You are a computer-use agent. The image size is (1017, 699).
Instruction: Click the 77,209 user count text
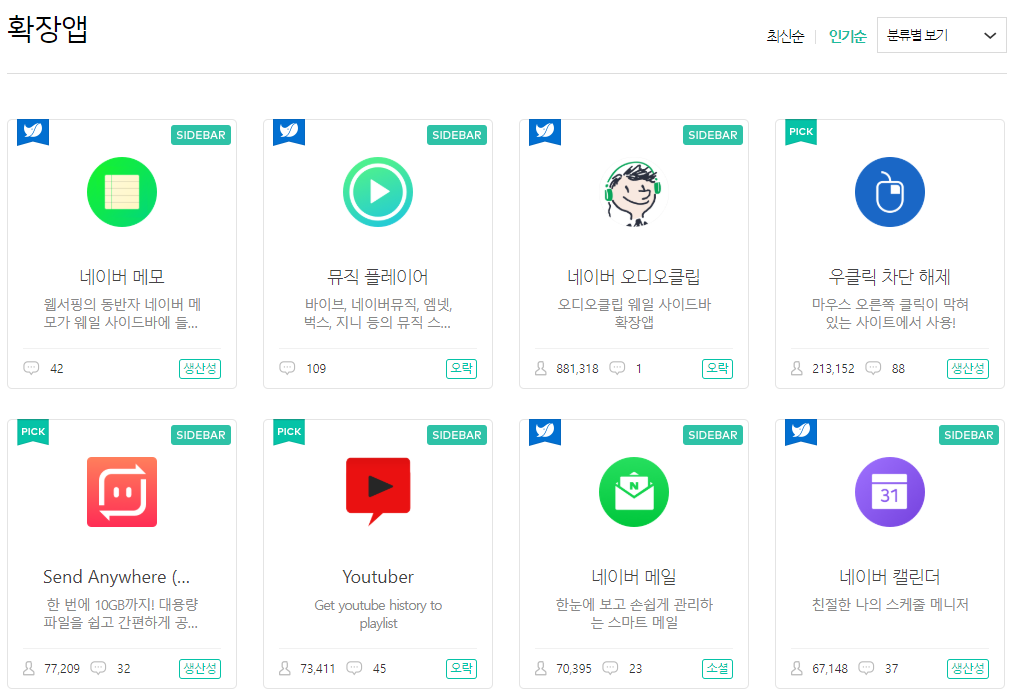click(62, 669)
